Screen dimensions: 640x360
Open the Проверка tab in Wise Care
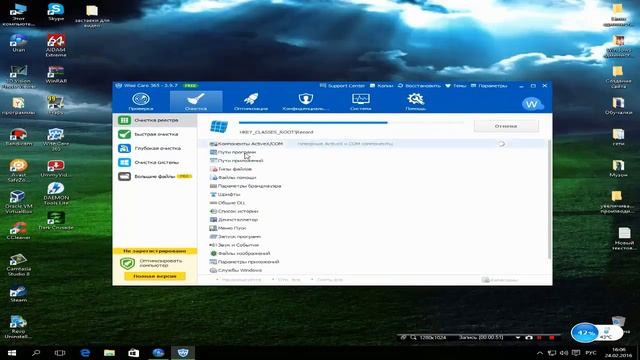pos(141,102)
